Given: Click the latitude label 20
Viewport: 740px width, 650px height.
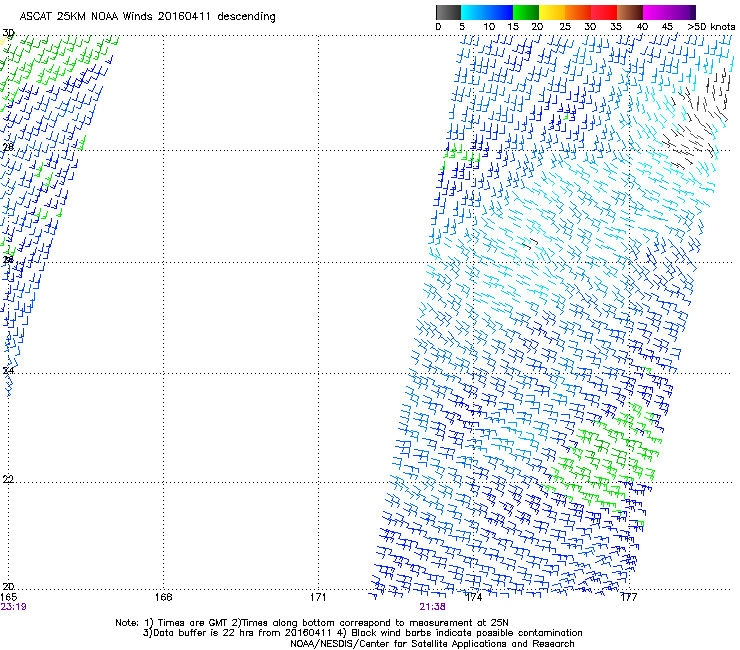Looking at the screenshot, I should 8,586.
